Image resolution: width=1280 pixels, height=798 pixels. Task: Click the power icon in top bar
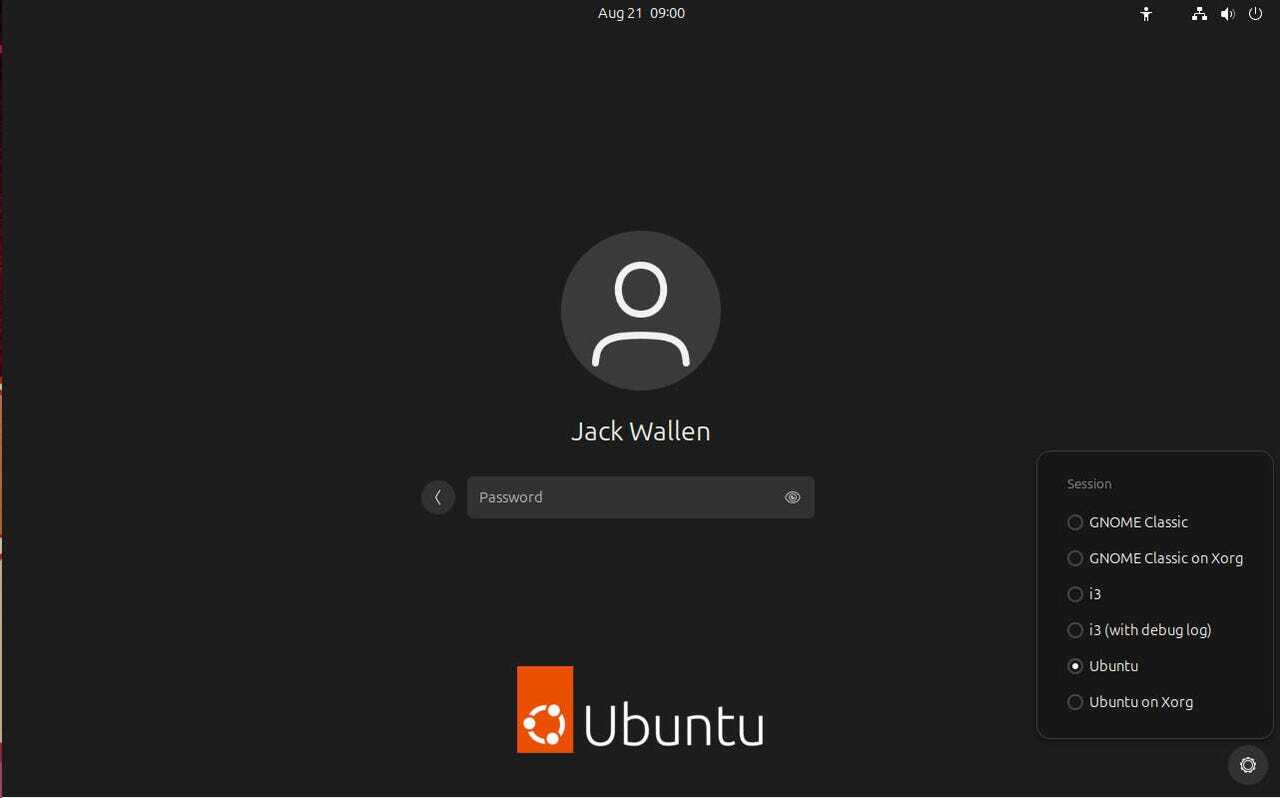pos(1256,14)
